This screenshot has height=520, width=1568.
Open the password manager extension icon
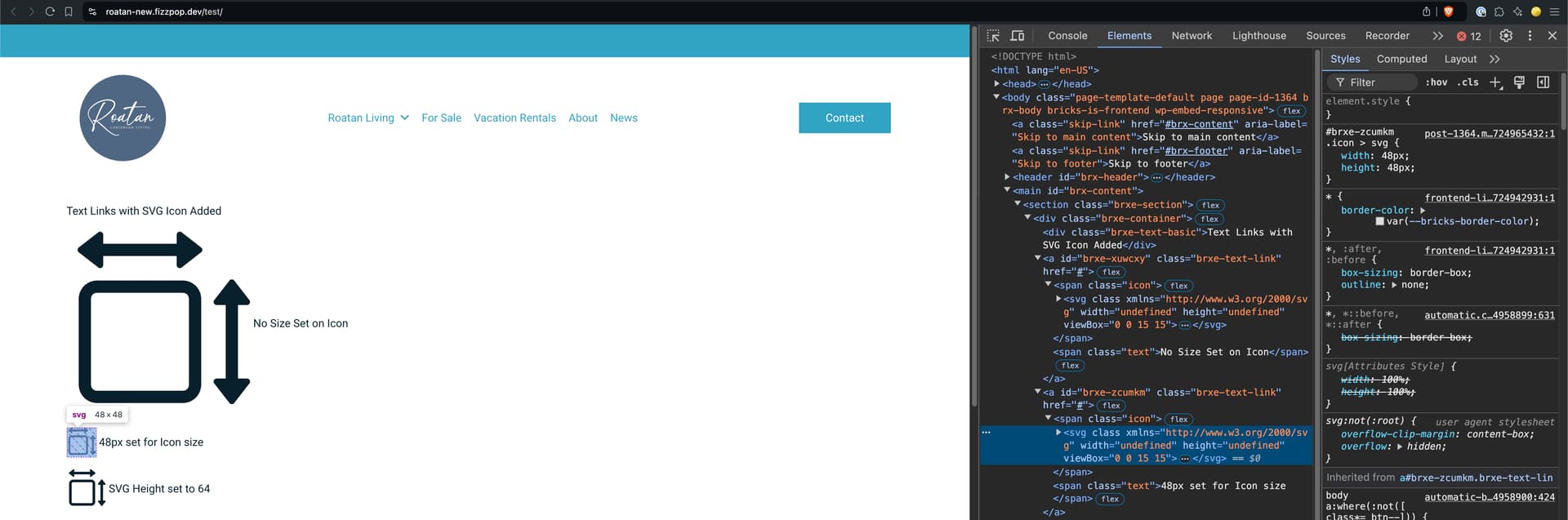[x=1481, y=11]
